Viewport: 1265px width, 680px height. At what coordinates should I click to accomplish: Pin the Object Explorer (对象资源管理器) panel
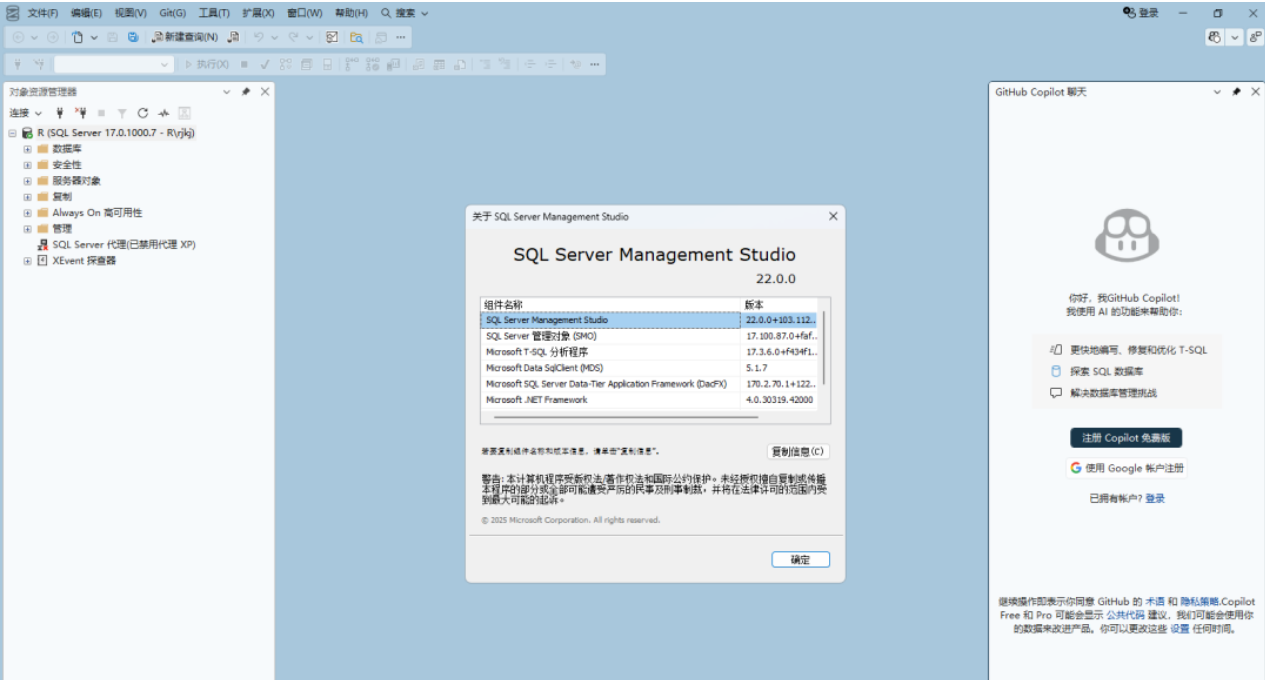246,91
